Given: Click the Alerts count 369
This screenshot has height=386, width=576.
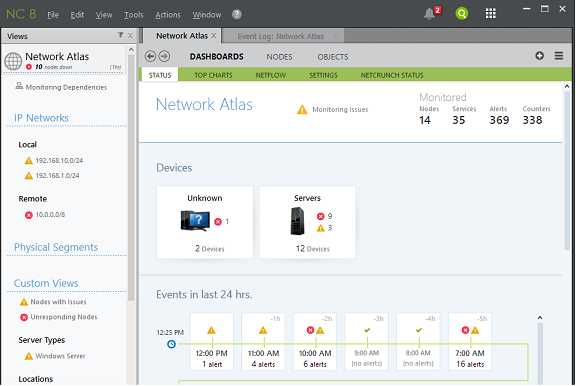Looking at the screenshot, I should [499, 120].
